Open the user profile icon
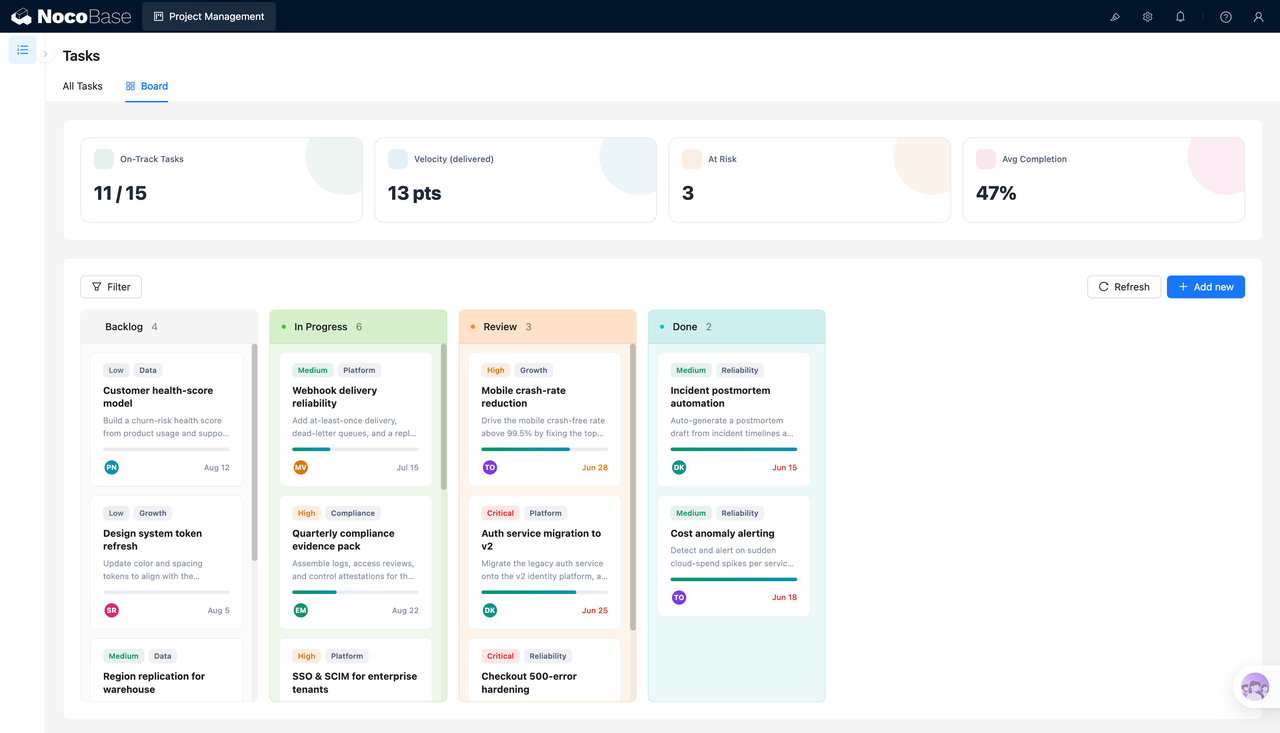The height and width of the screenshot is (733, 1280). click(1259, 17)
